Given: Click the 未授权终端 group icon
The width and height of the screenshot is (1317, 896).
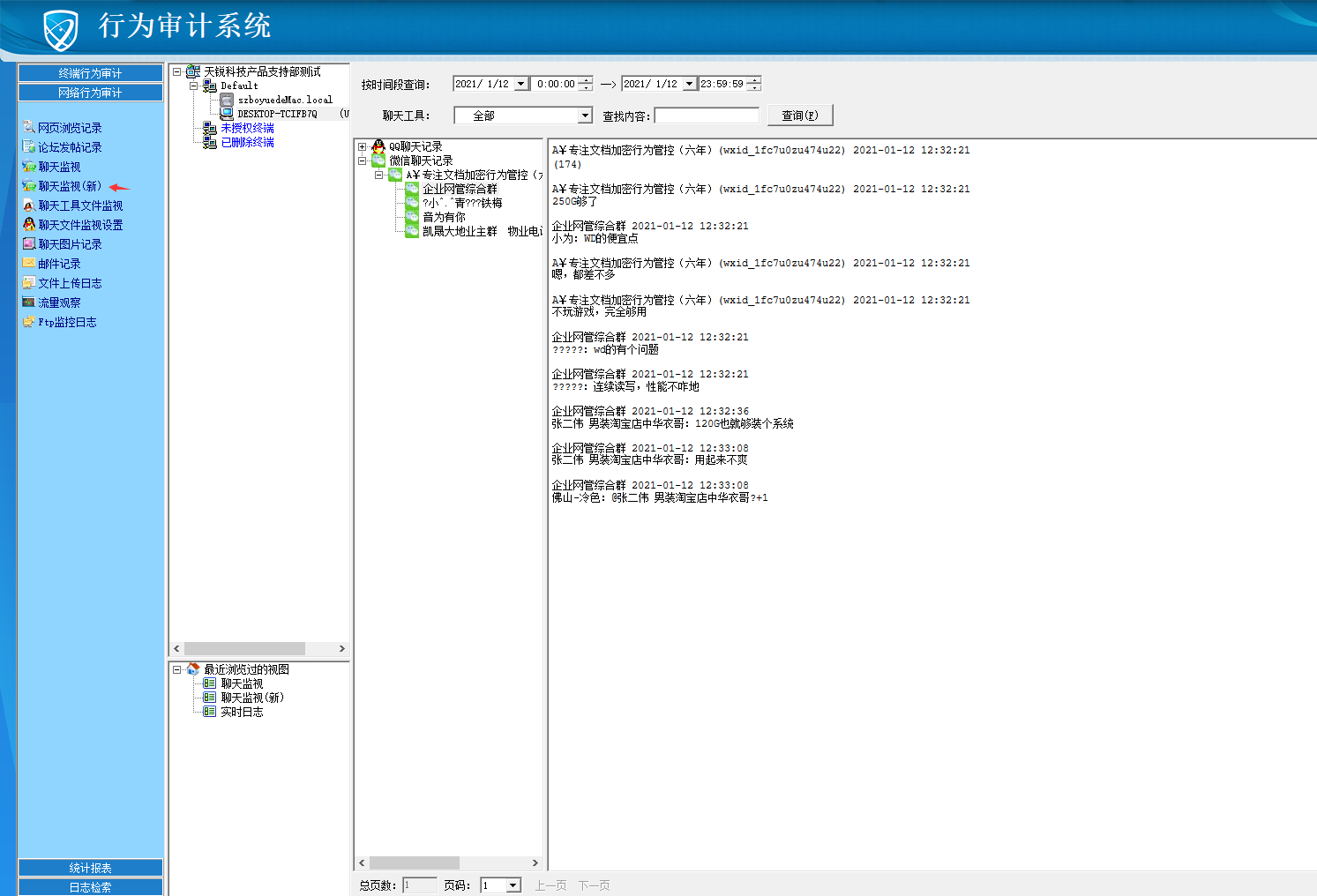Looking at the screenshot, I should tap(210, 128).
